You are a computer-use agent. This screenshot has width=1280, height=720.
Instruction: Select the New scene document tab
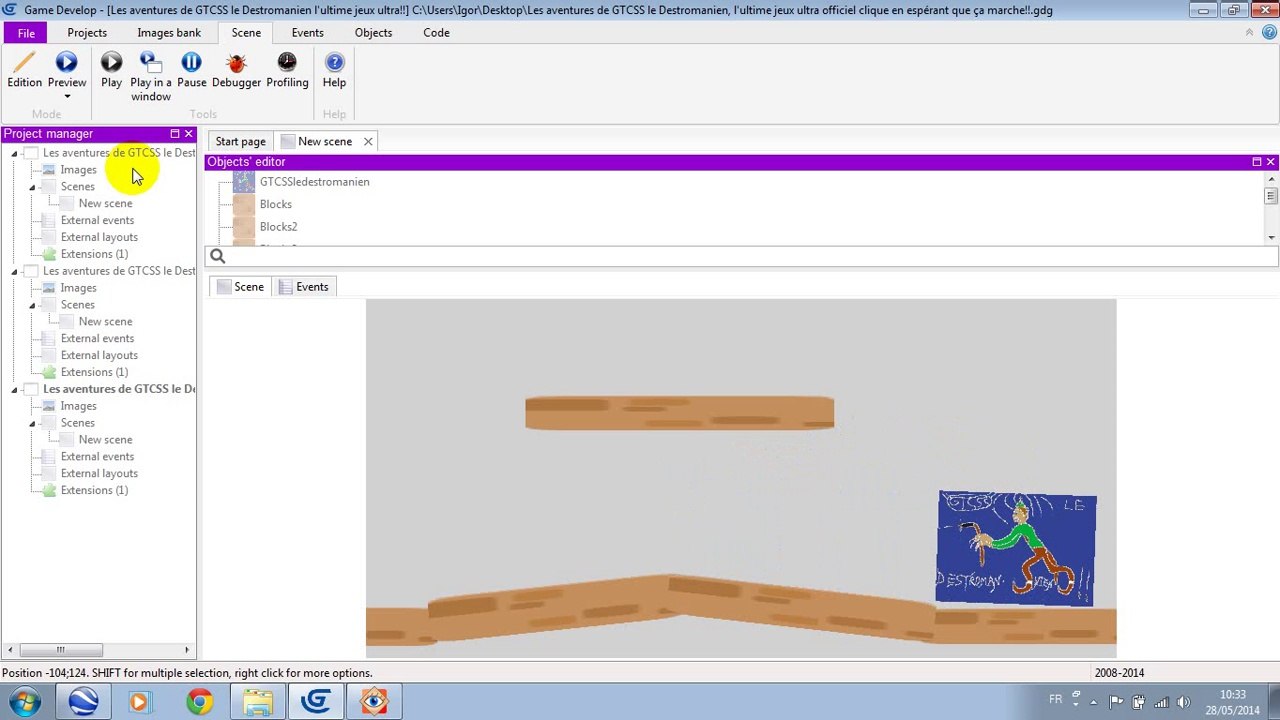click(325, 141)
